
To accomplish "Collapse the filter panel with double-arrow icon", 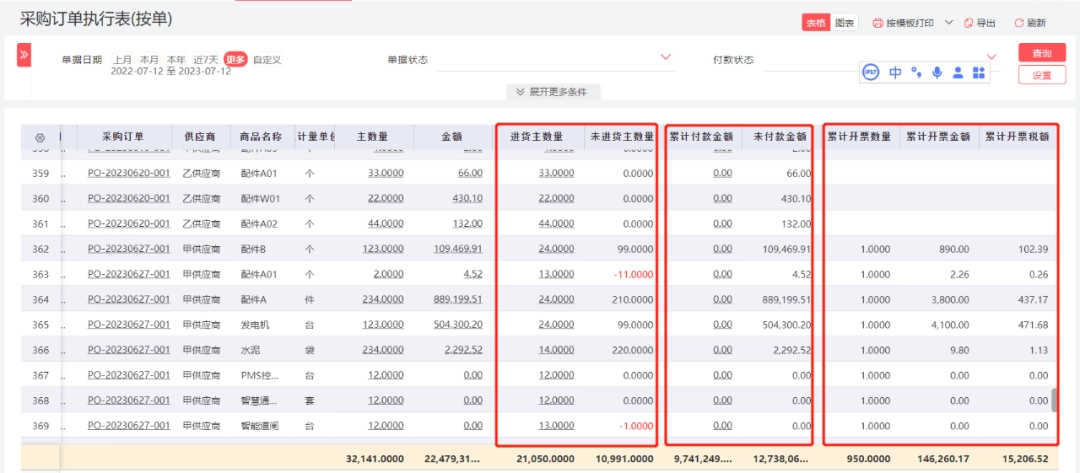I will (x=24, y=54).
